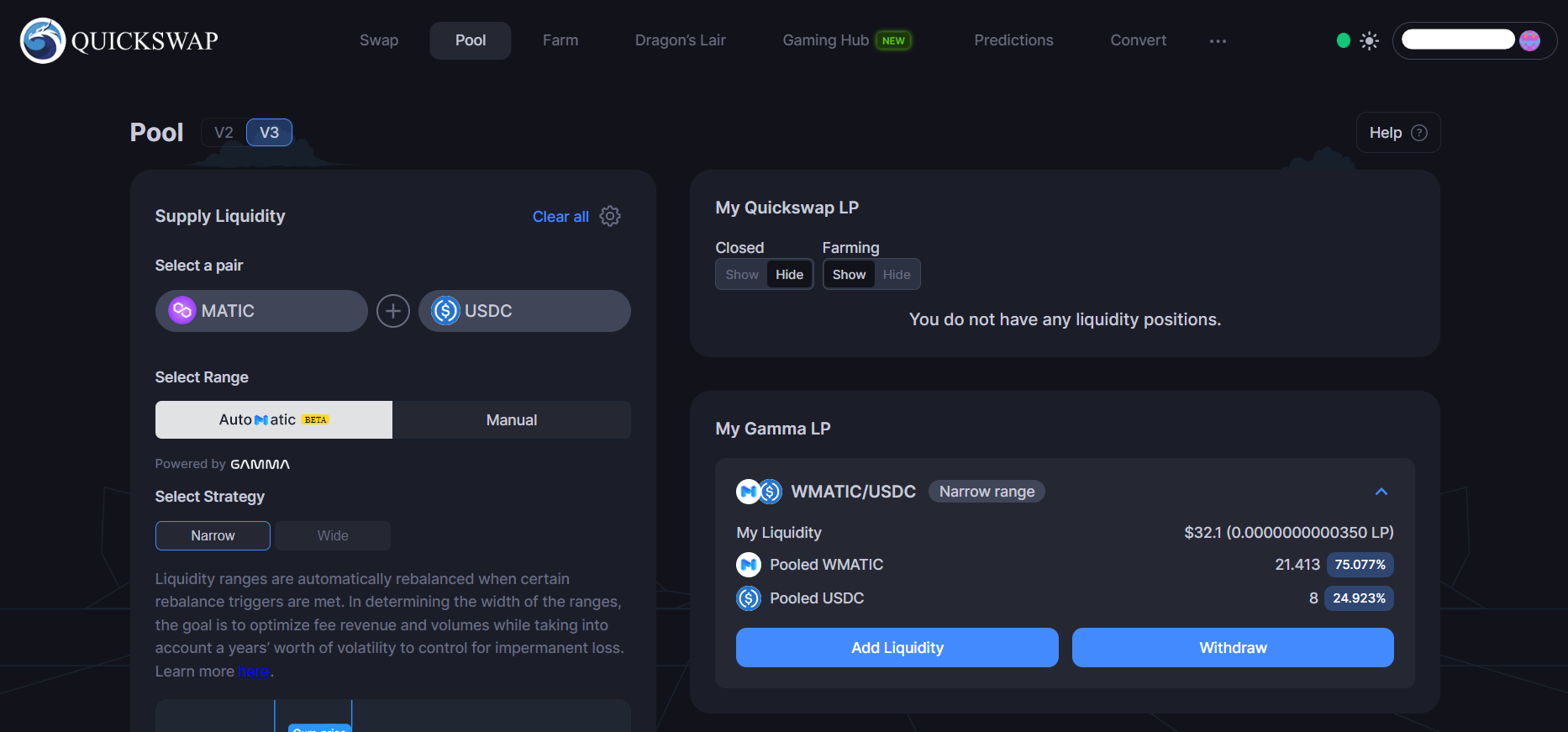
Task: Switch pool version to V2
Action: point(224,133)
